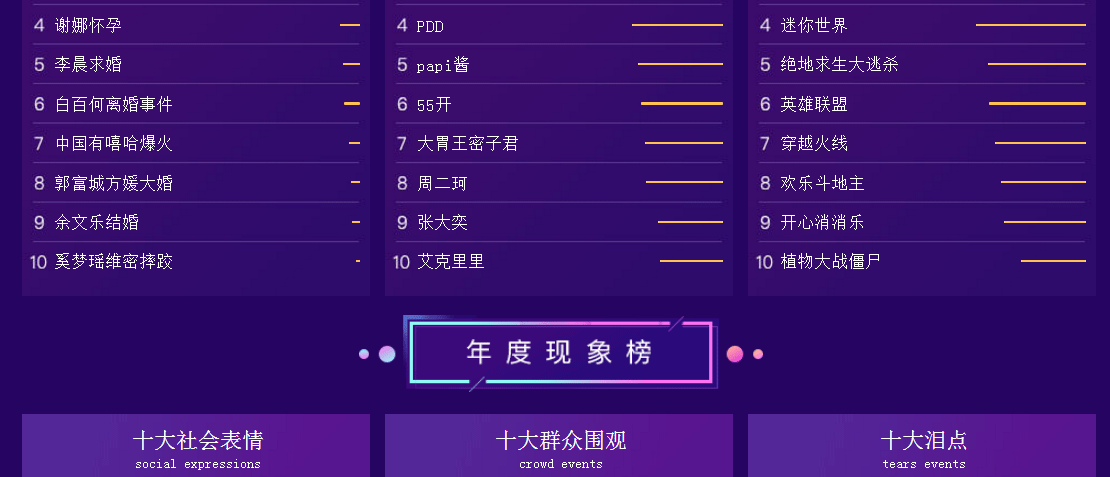Open the 55开 ranking row
1110x477 pixels.
pos(559,104)
